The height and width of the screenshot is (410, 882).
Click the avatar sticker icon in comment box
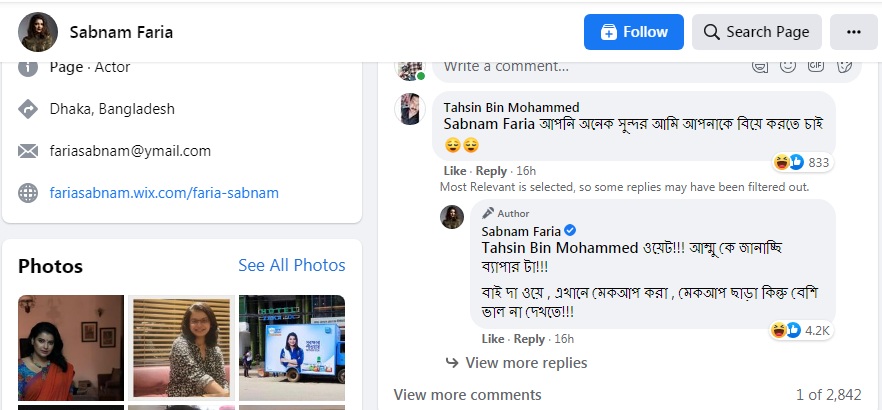click(x=761, y=65)
